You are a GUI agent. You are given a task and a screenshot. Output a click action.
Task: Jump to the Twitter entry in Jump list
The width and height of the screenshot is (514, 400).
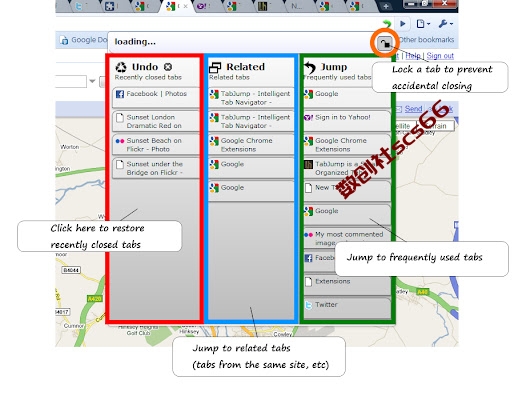347,308
